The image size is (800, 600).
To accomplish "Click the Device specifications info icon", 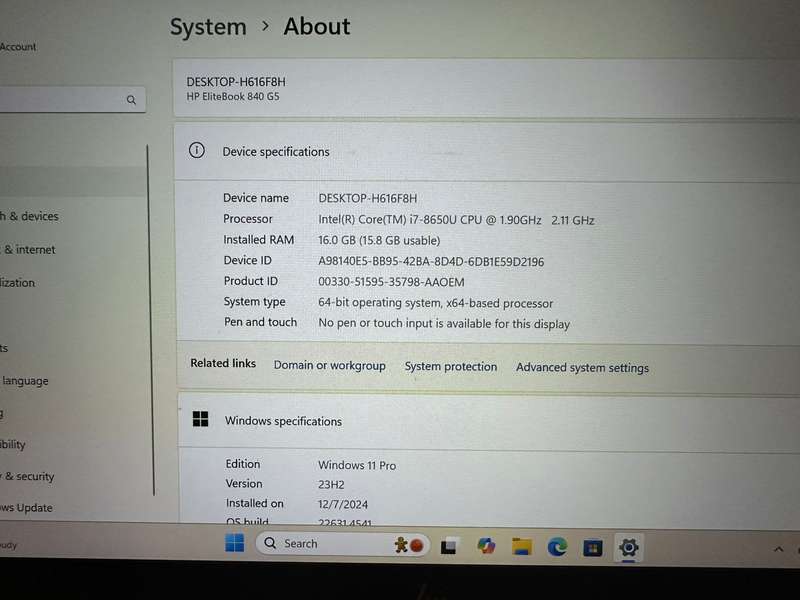I will pyautogui.click(x=197, y=151).
